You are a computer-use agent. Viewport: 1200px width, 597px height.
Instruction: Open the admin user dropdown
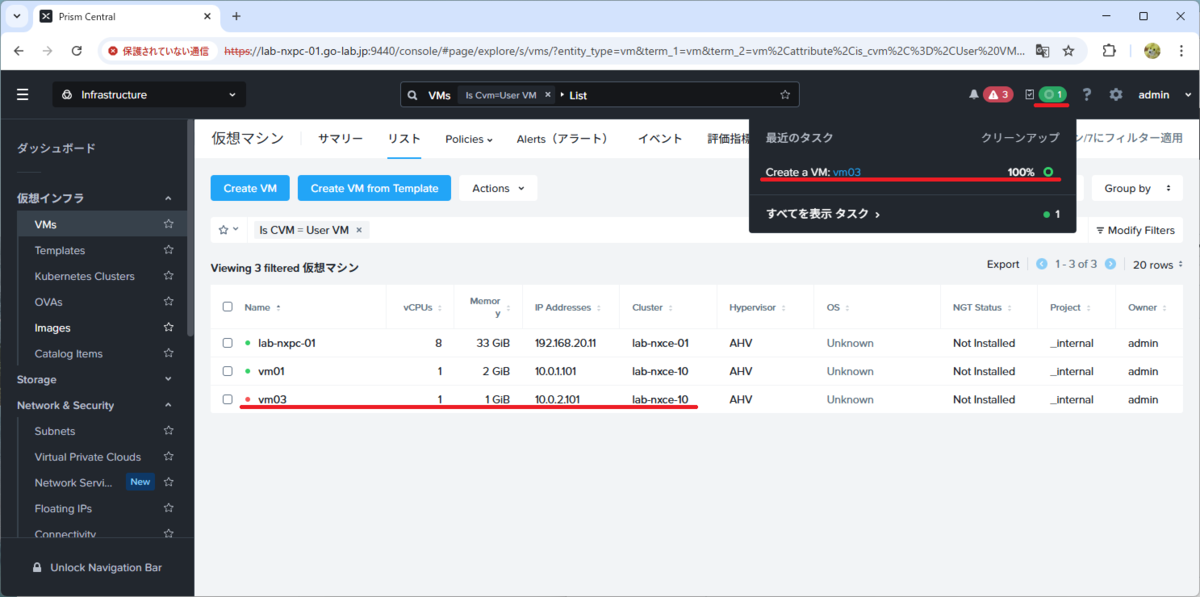1165,95
